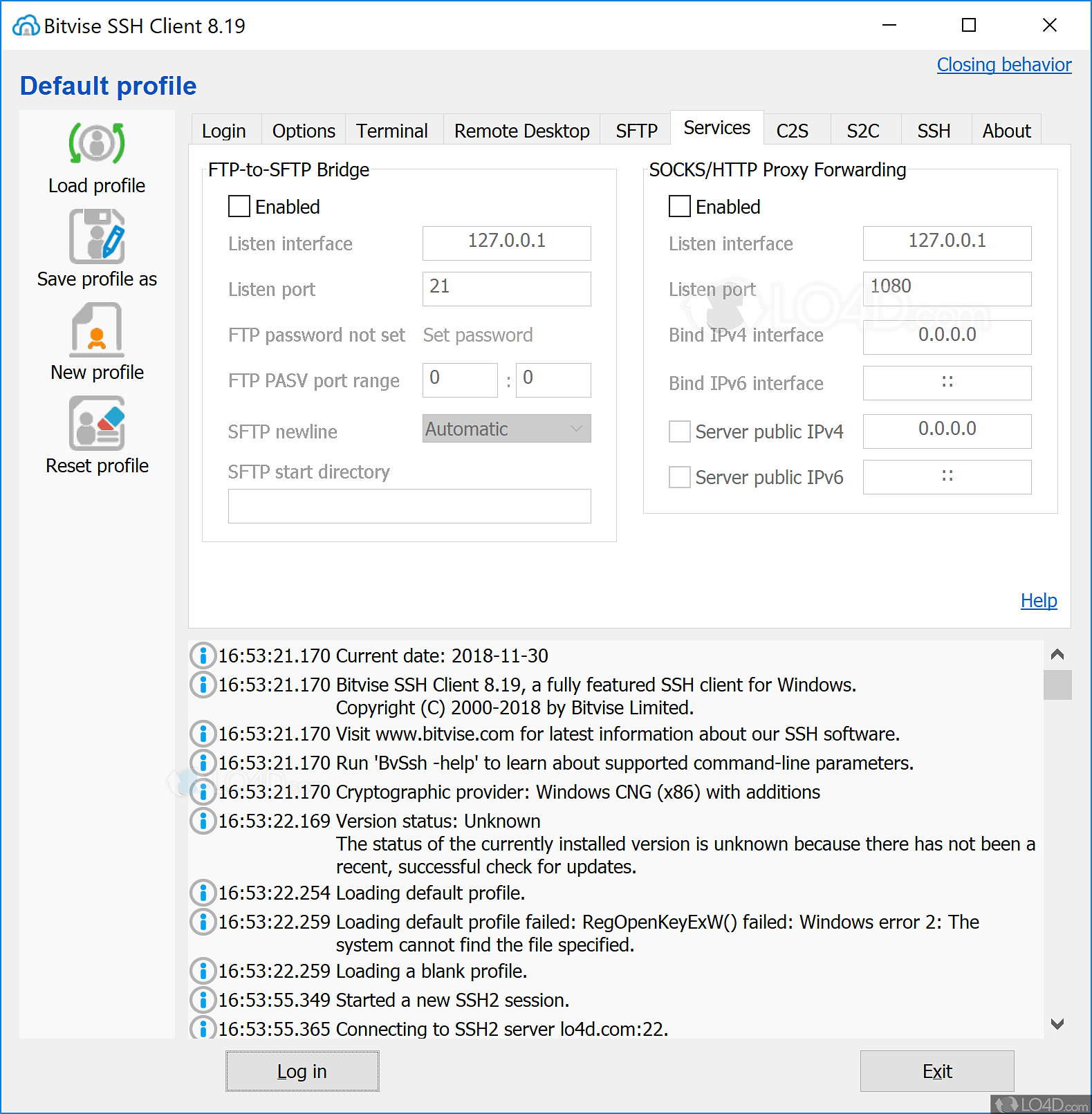Click proxy Listen port field 1080
1092x1114 pixels.
pos(947,288)
